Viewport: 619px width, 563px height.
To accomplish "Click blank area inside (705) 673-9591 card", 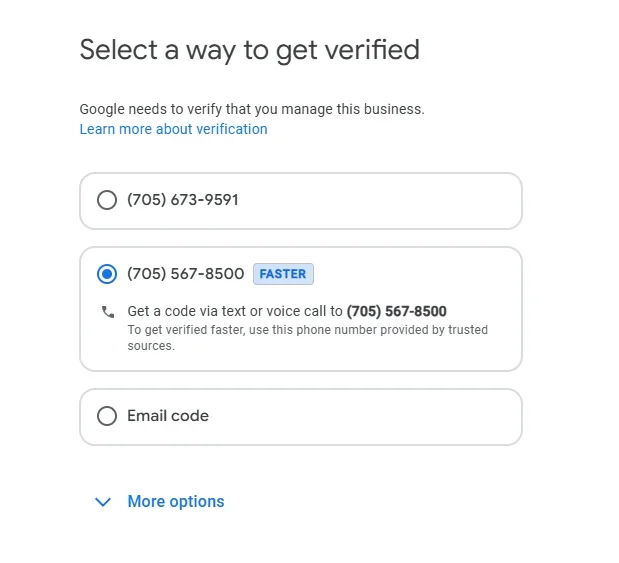I will [400, 200].
